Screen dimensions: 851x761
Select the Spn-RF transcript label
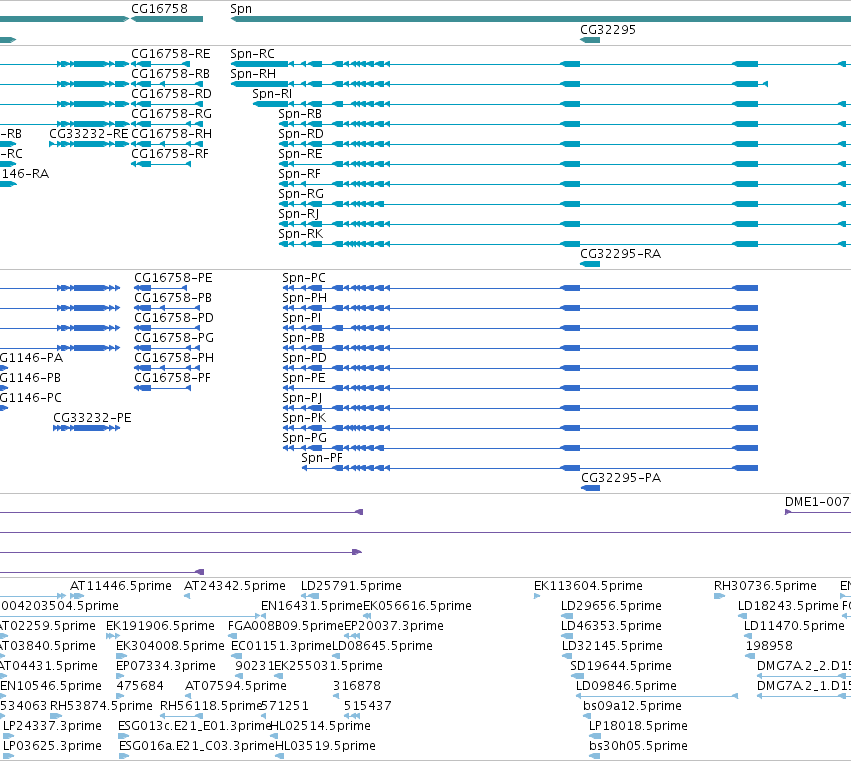pyautogui.click(x=300, y=174)
